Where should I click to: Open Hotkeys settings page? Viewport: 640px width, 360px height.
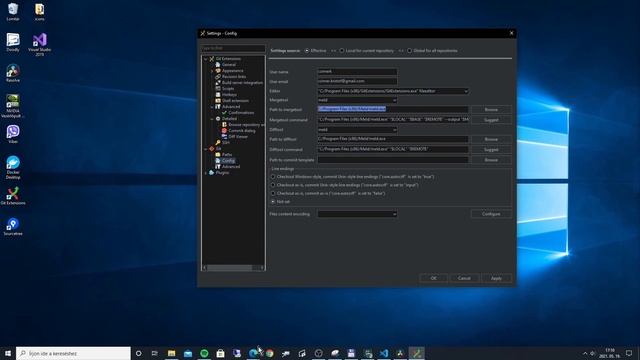point(229,94)
